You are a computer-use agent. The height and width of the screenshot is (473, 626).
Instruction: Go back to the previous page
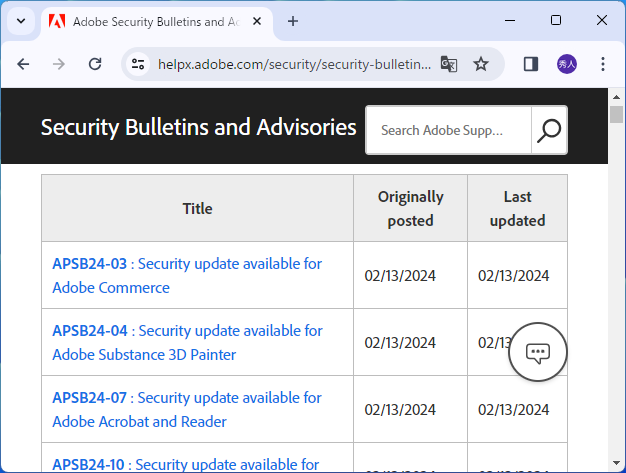pos(24,64)
